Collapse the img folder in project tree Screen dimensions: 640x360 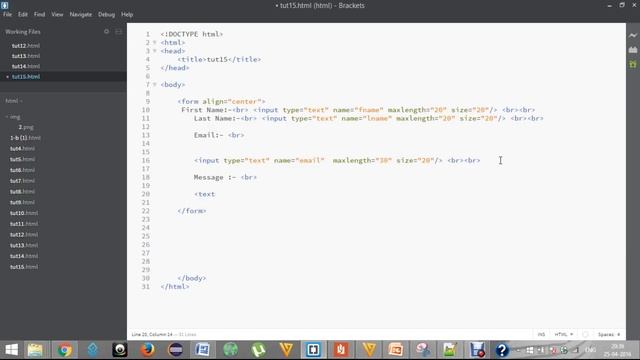13,117
